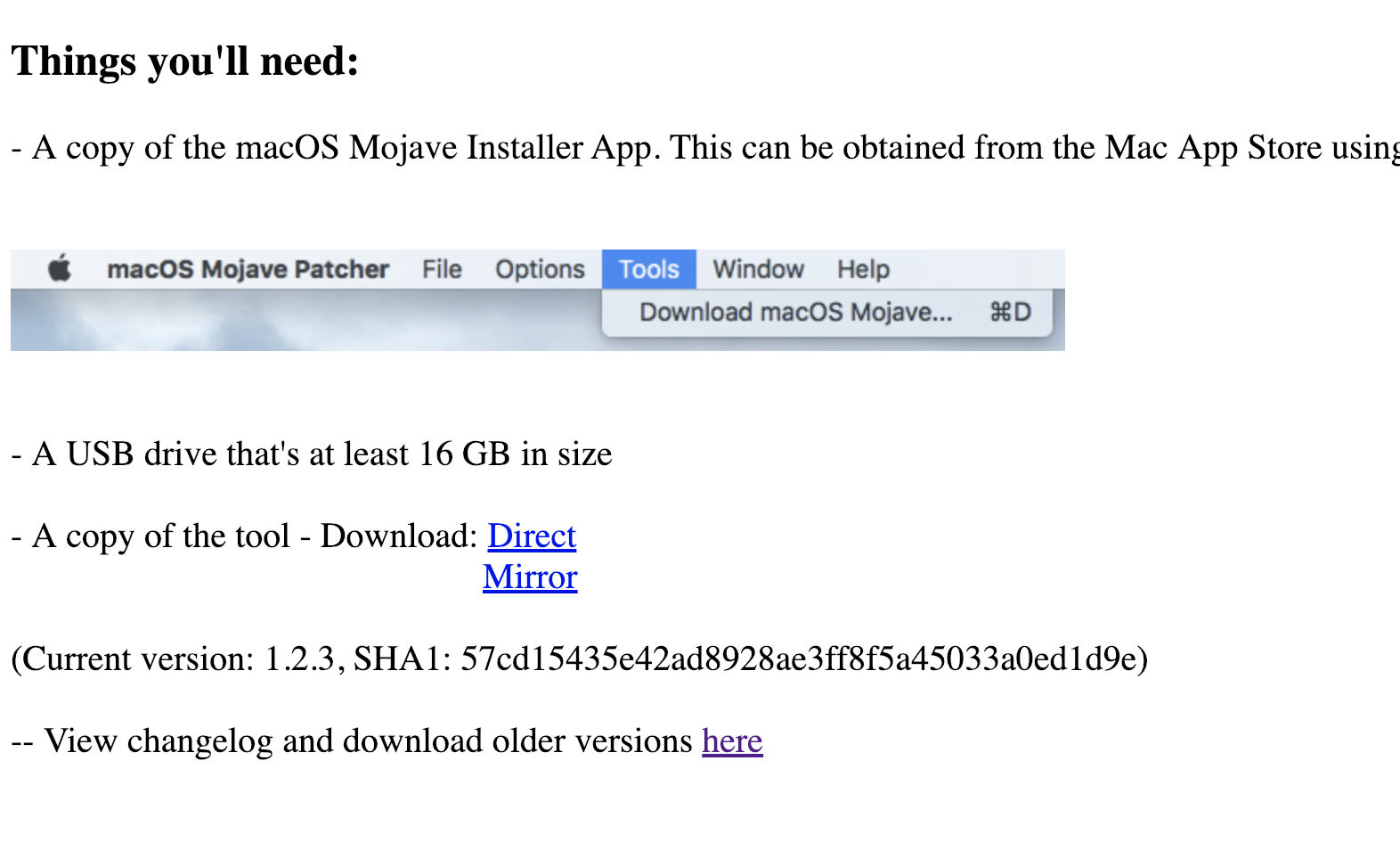Click the SHA1 hash text line

579,659
